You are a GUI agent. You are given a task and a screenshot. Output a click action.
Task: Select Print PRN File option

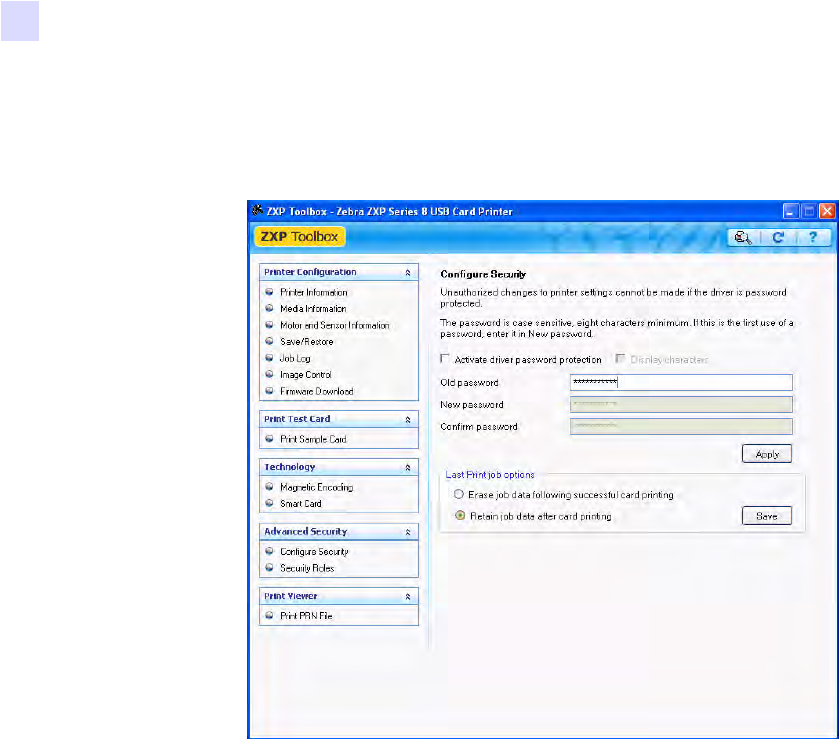306,616
